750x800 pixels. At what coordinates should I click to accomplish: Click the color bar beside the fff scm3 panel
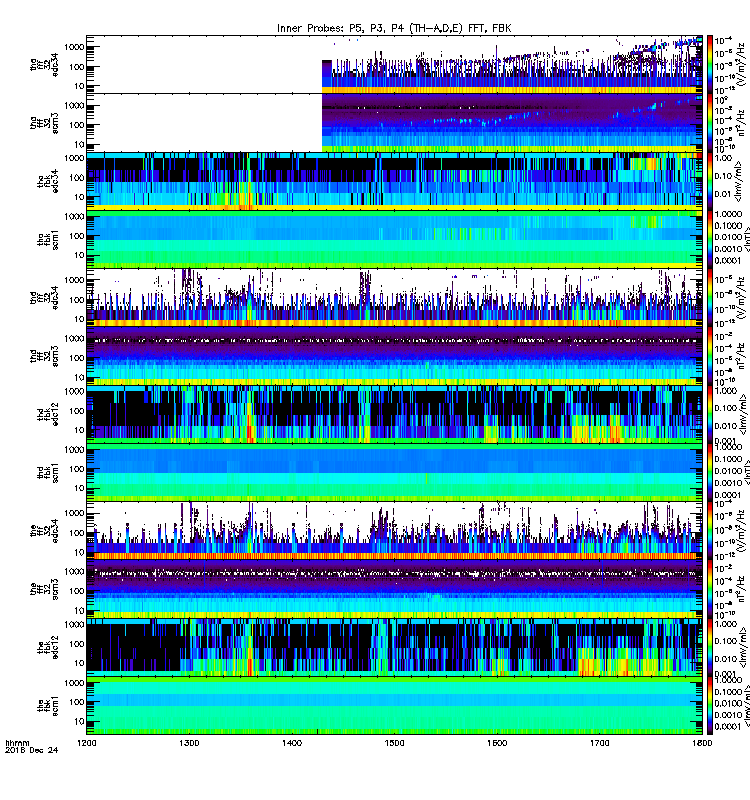[709, 589]
